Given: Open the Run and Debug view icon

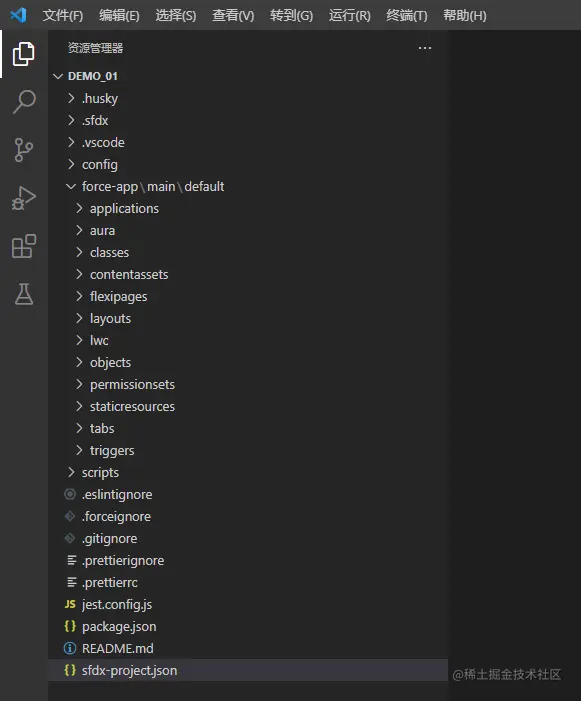Looking at the screenshot, I should point(24,198).
